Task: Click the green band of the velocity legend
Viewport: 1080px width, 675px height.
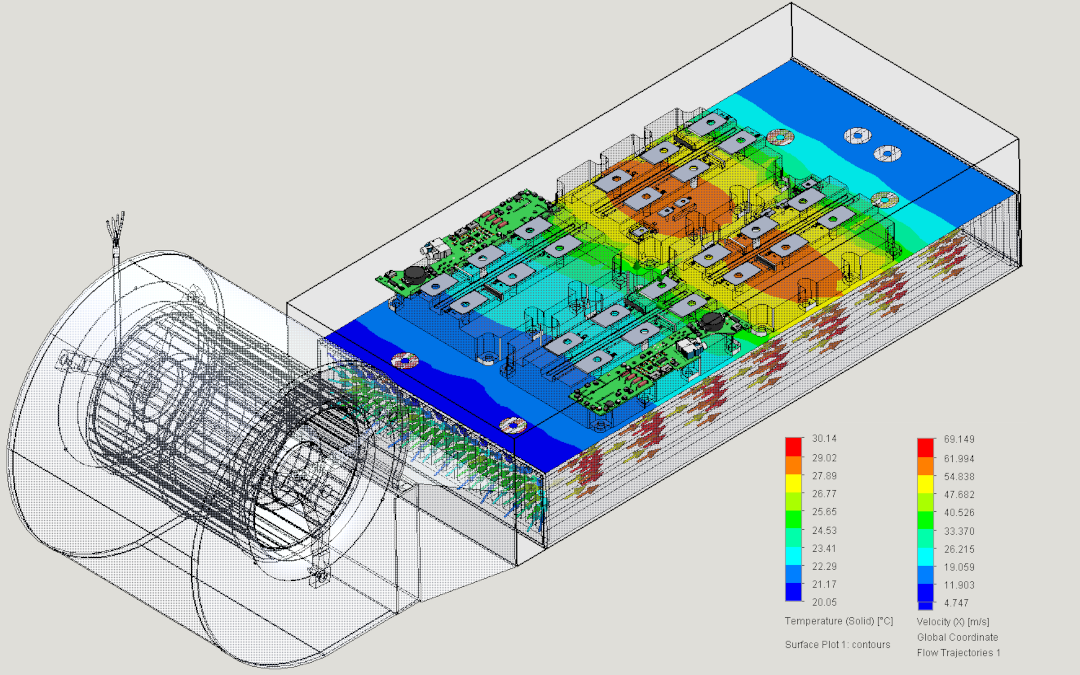Action: tap(926, 520)
